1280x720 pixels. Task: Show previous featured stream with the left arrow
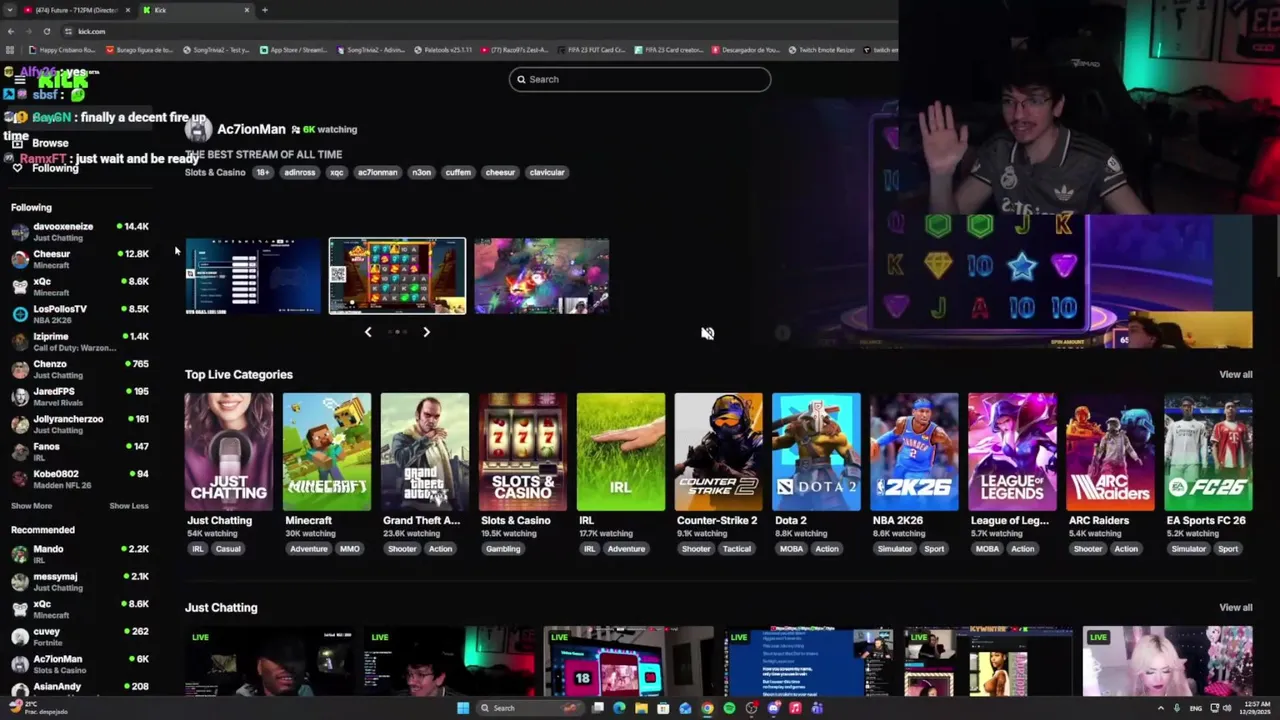(x=367, y=332)
